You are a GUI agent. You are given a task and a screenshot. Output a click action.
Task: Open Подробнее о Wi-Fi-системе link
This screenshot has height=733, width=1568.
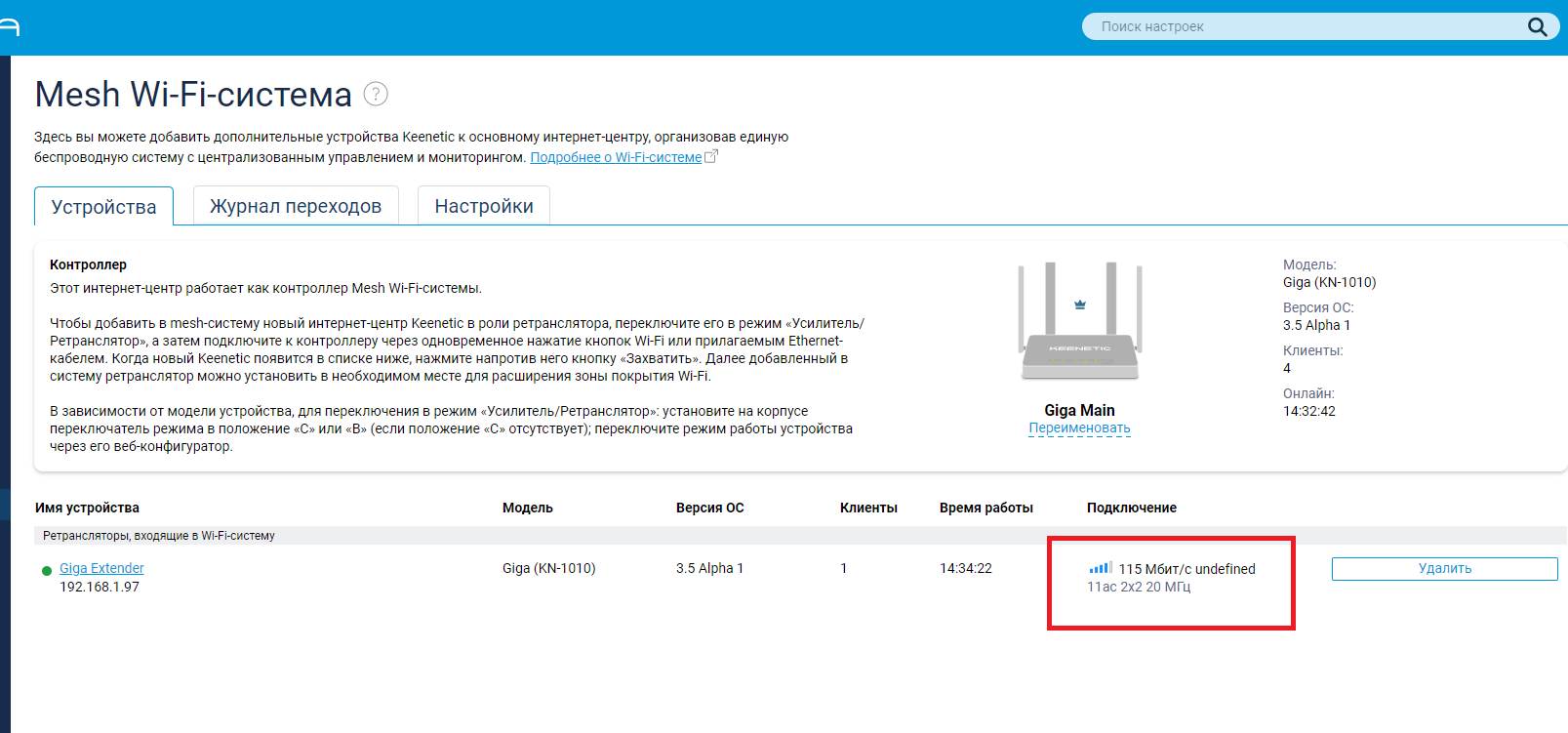point(616,157)
